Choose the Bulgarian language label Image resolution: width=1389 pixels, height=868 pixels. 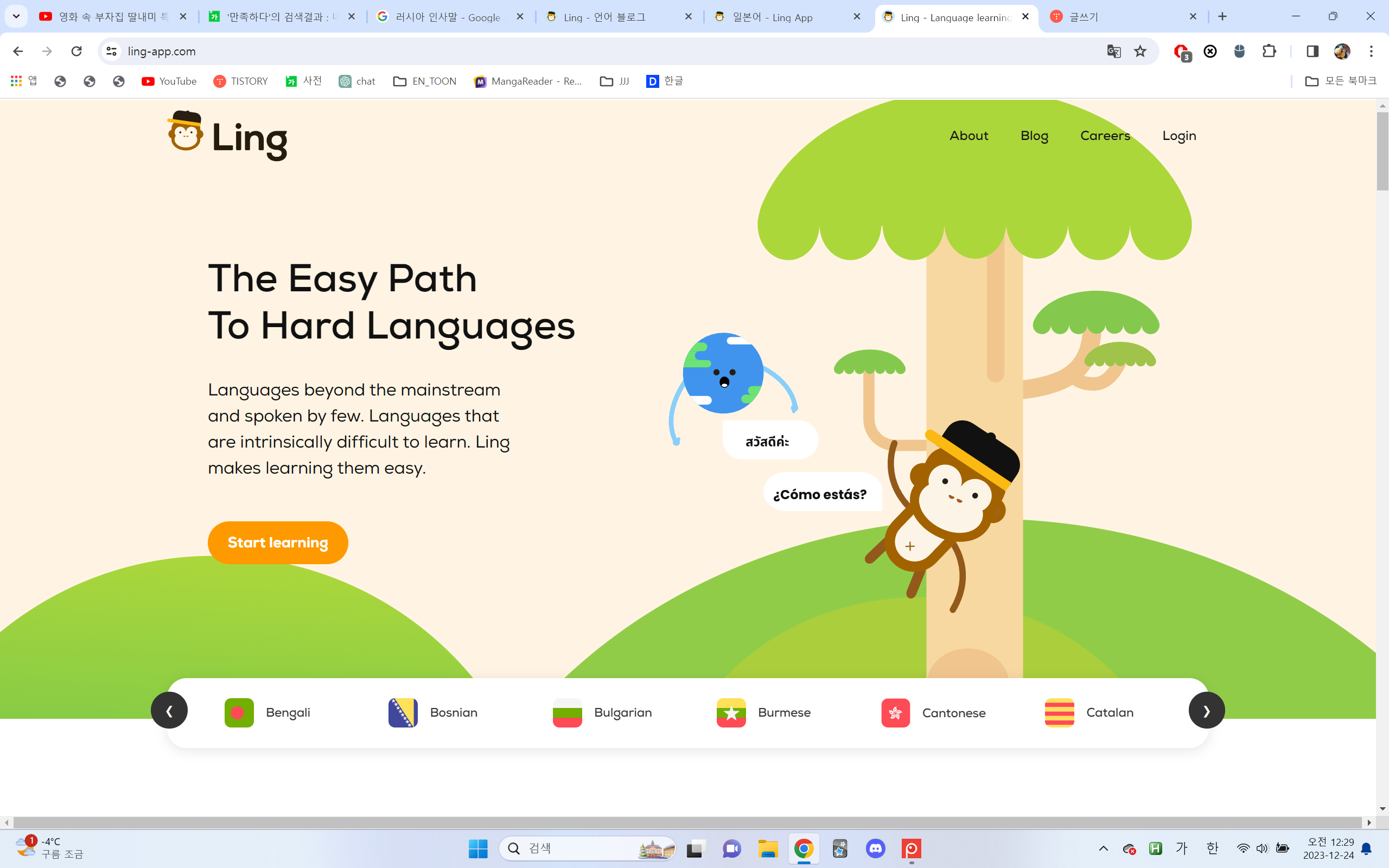tap(623, 712)
